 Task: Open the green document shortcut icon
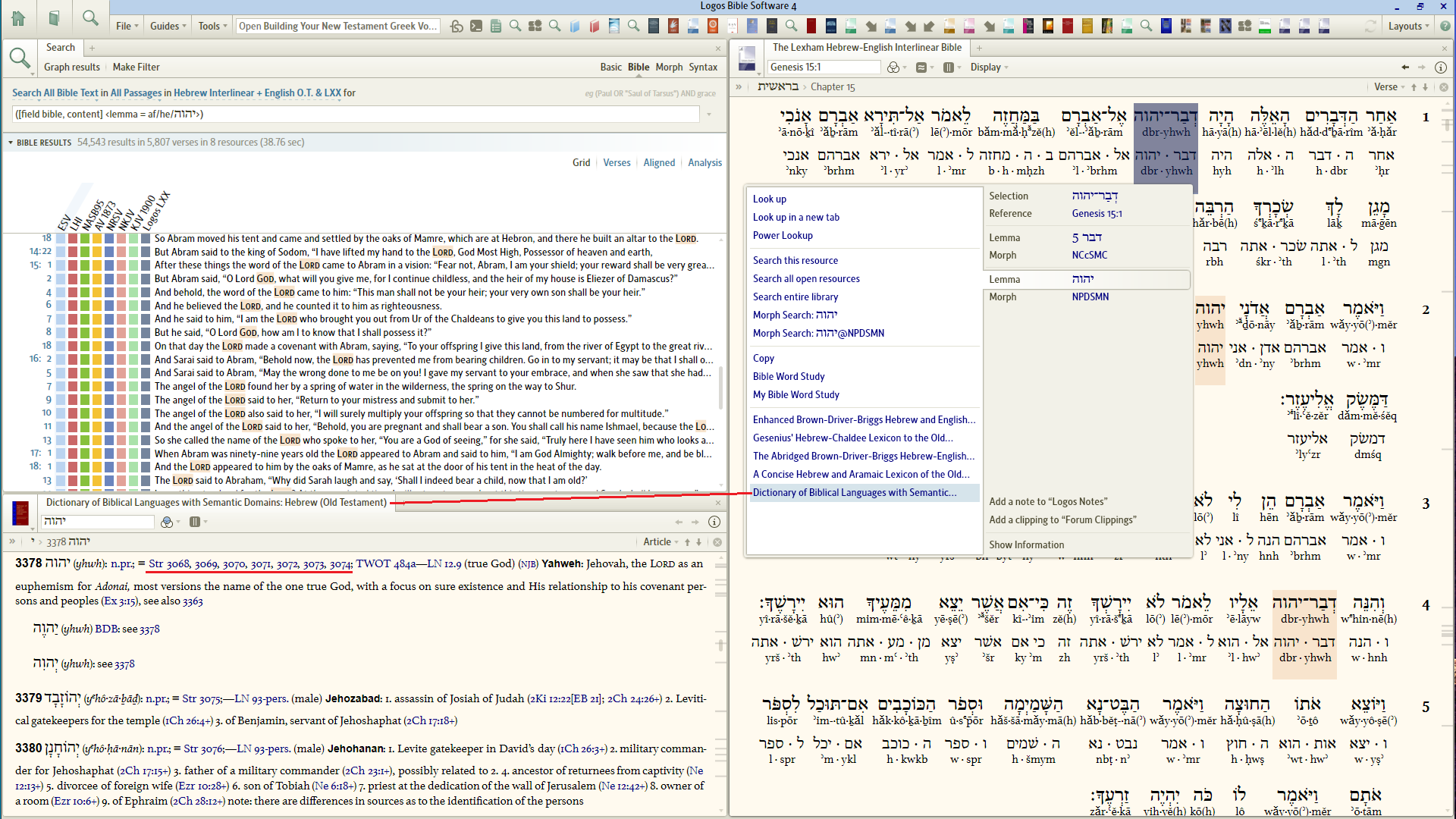496,26
